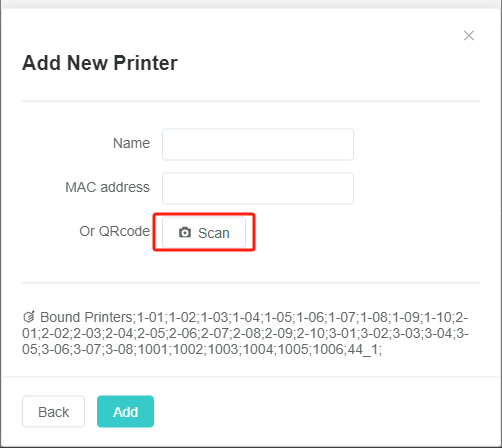Image resolution: width=502 pixels, height=448 pixels.
Task: Click the Bound Printers edit icon
Action: click(29, 317)
